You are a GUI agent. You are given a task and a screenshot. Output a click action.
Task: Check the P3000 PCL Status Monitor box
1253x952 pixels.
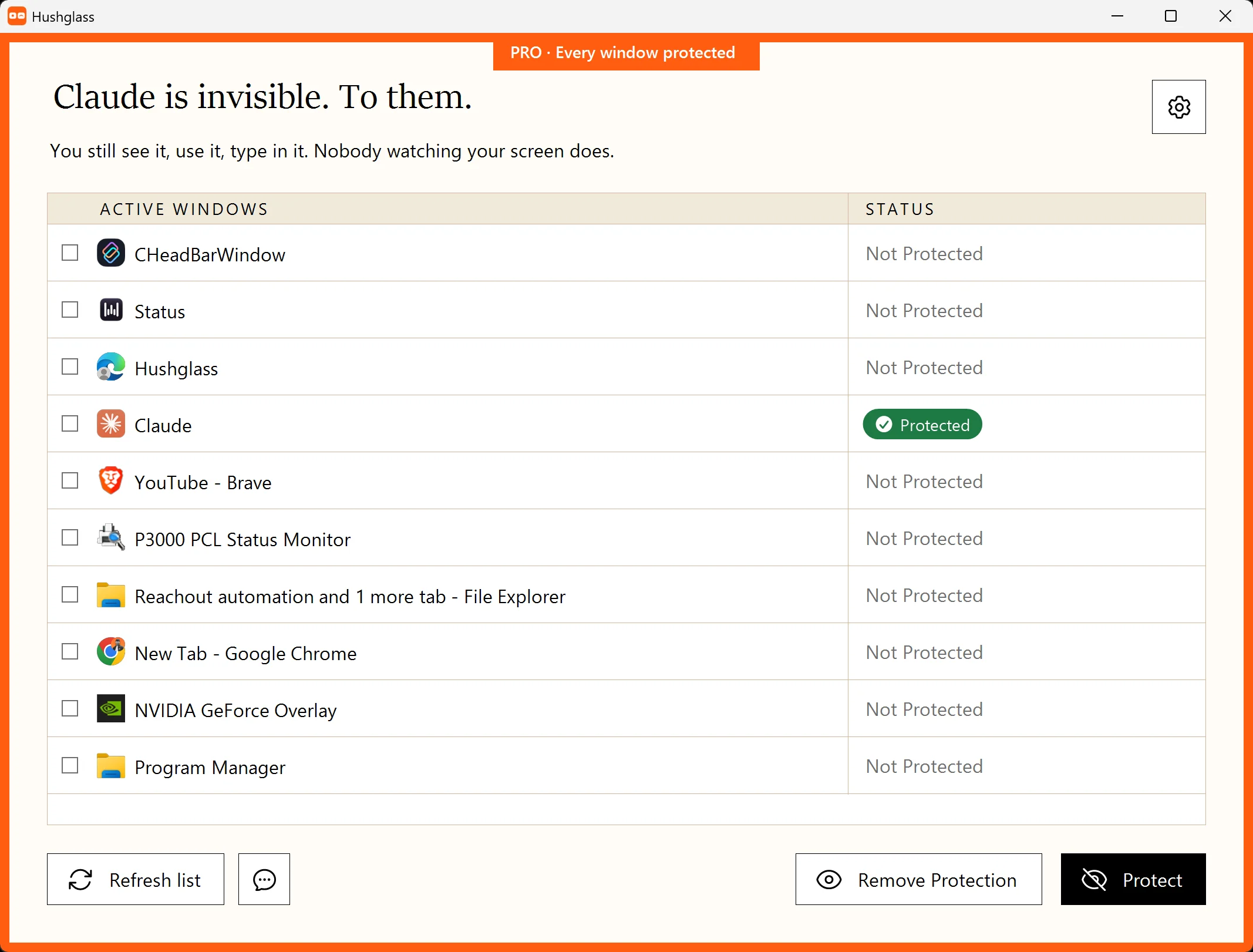[70, 538]
